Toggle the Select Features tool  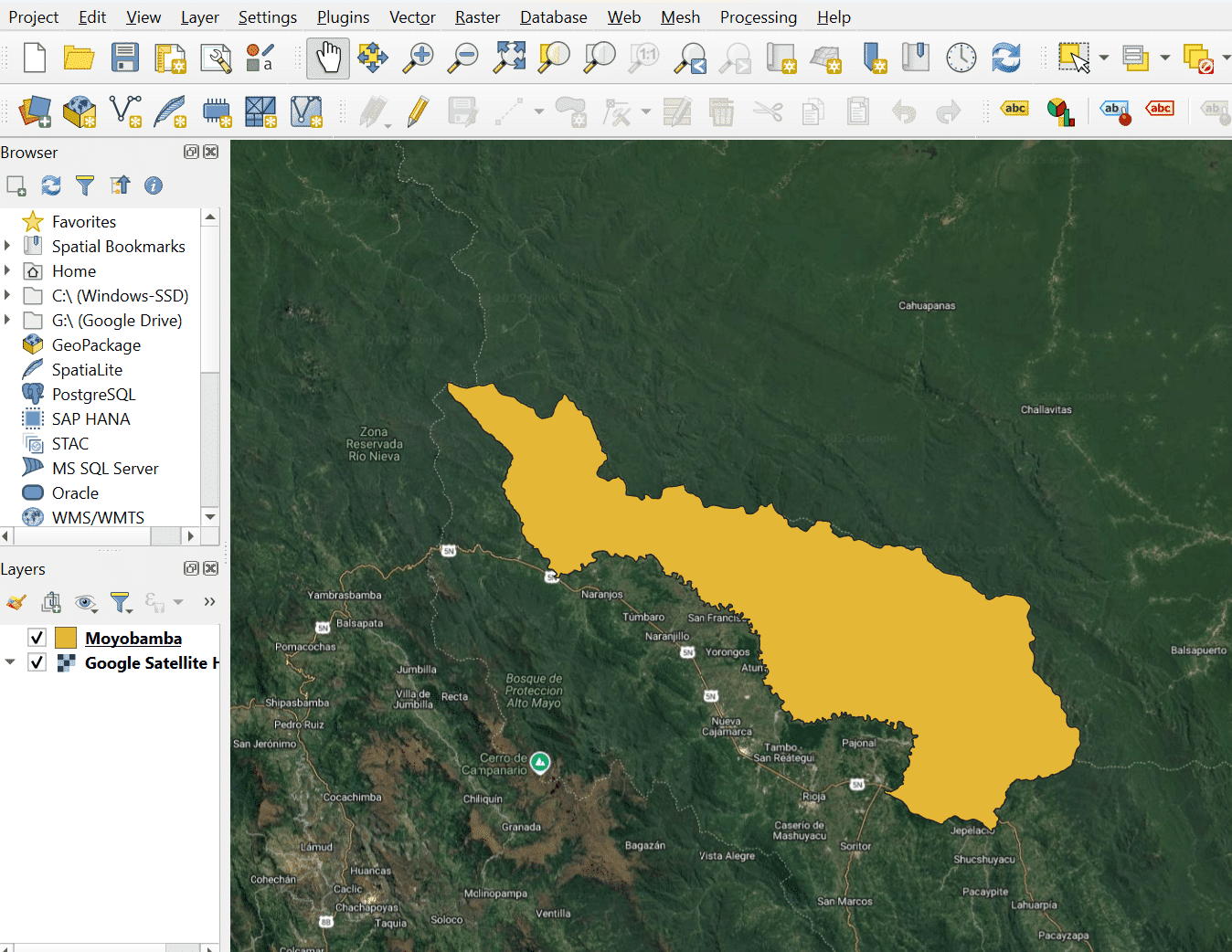1074,57
